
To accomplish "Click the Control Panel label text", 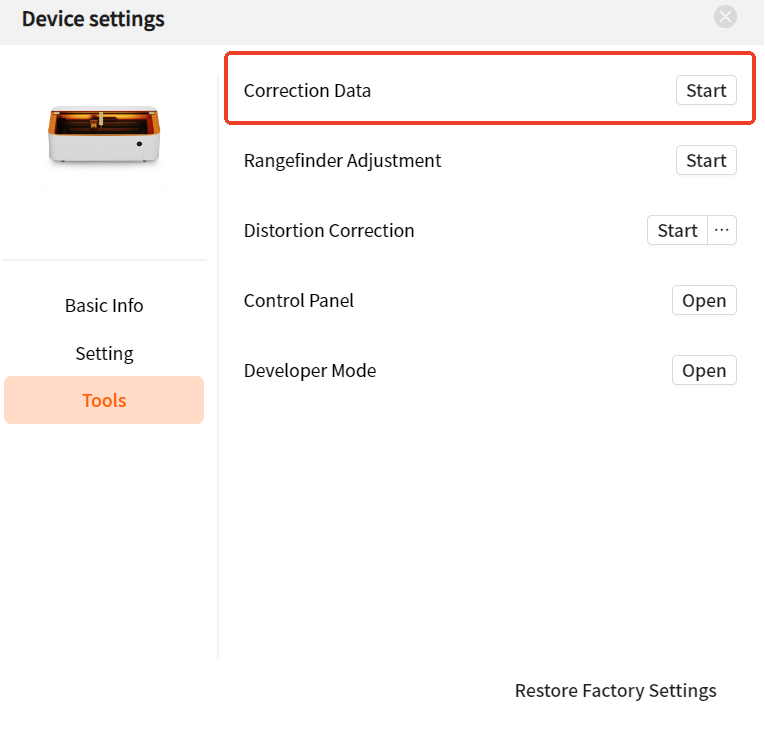I will pos(299,301).
